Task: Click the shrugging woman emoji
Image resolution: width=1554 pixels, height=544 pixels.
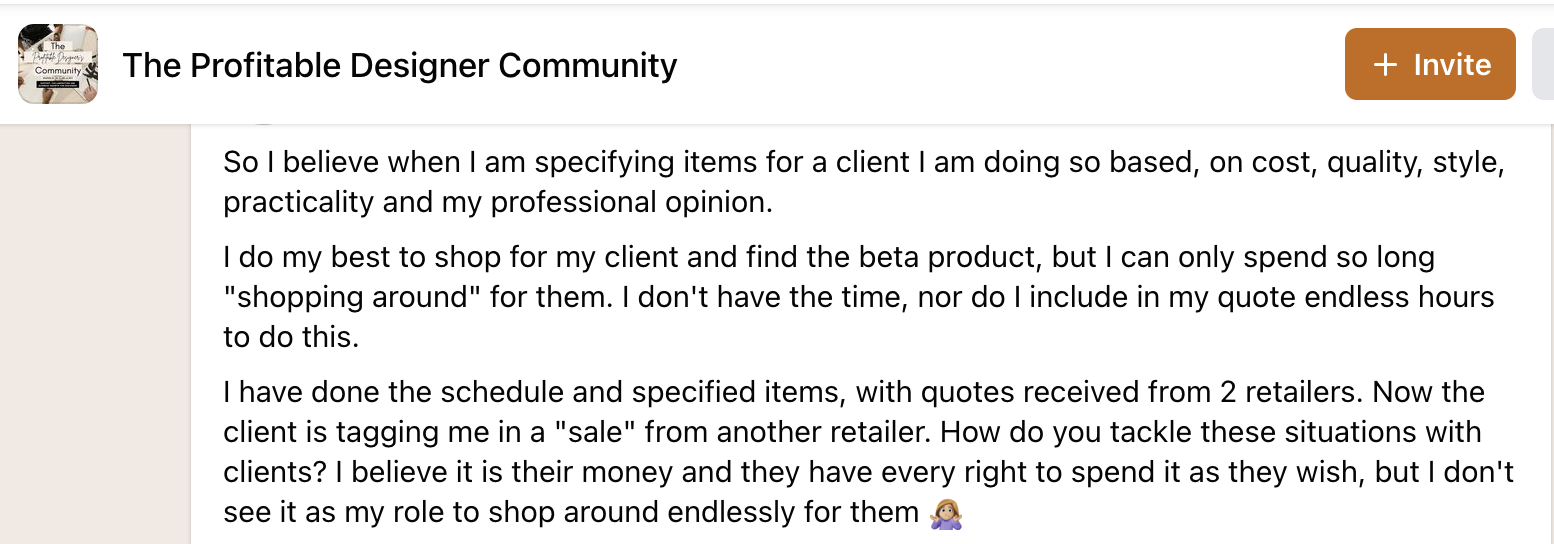Action: tap(945, 514)
